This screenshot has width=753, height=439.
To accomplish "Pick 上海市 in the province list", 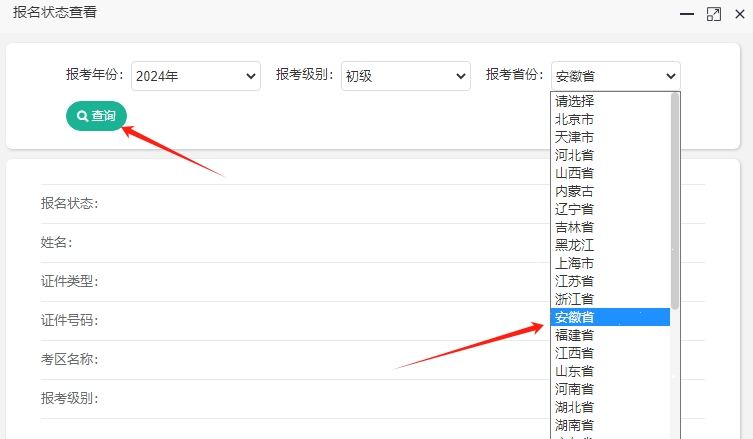I will pyautogui.click(x=575, y=263).
